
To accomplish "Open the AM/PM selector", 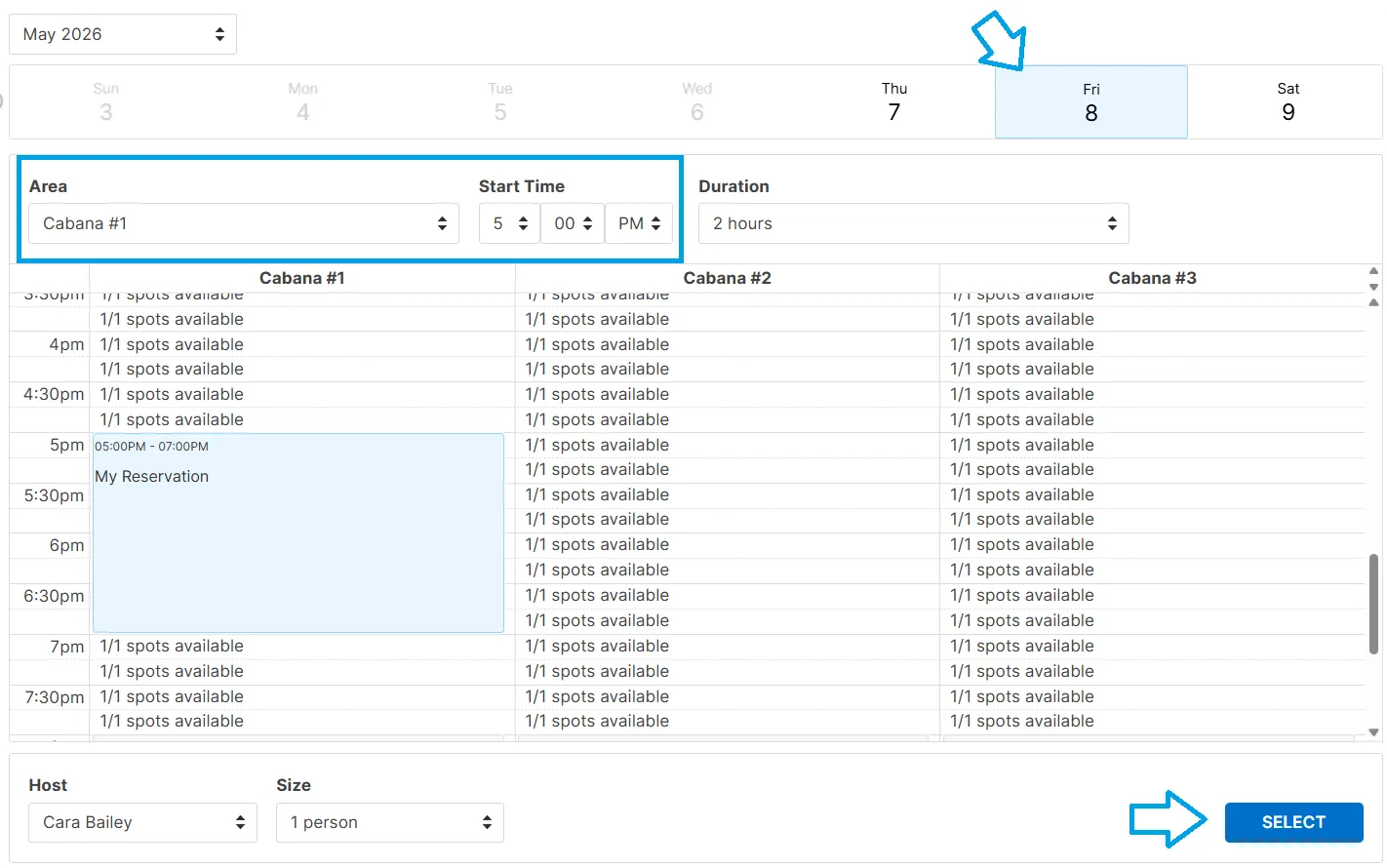I will [639, 223].
